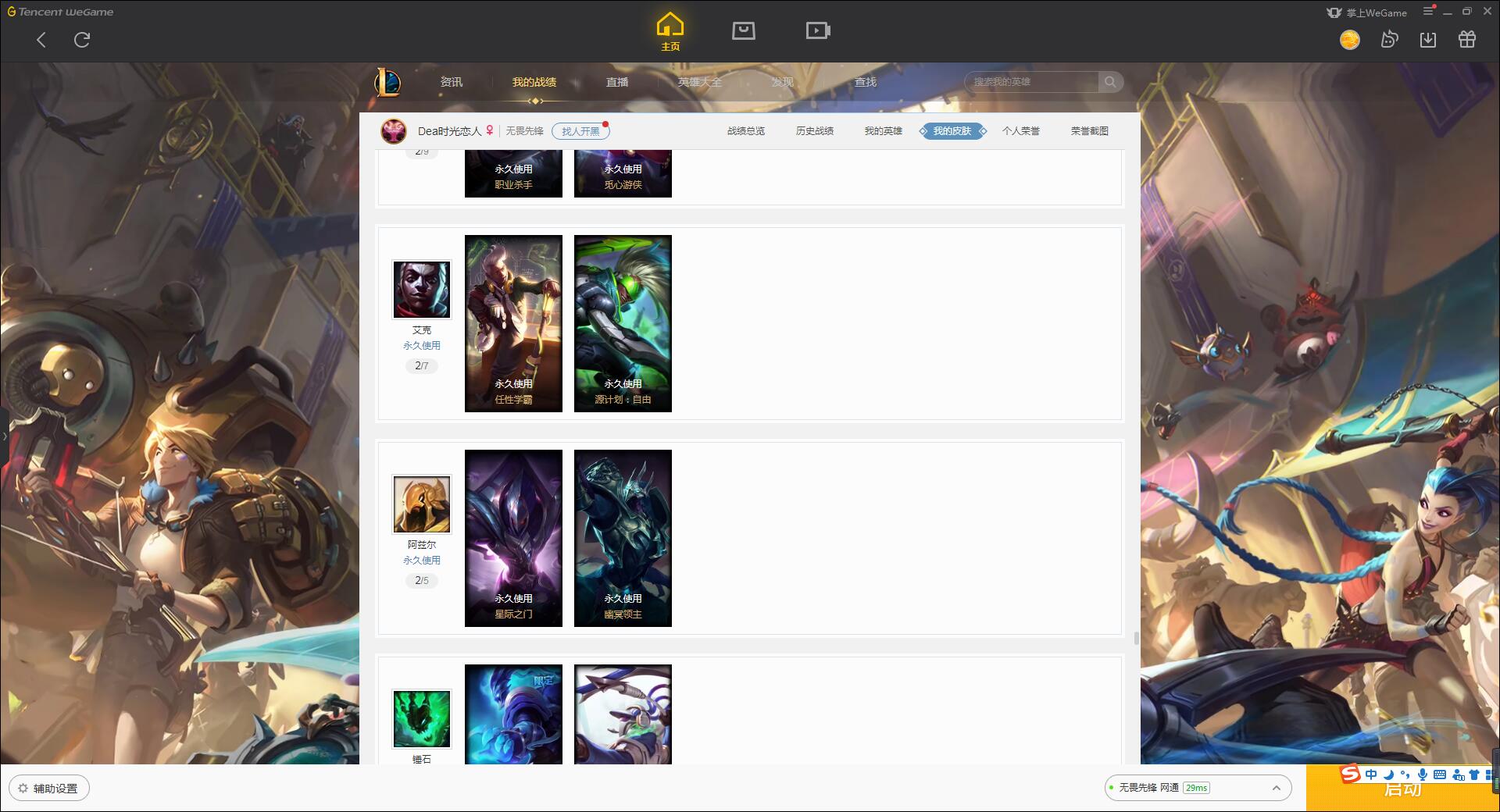Refresh the page with the reload icon
This screenshot has height=812, width=1500.
tap(82, 40)
